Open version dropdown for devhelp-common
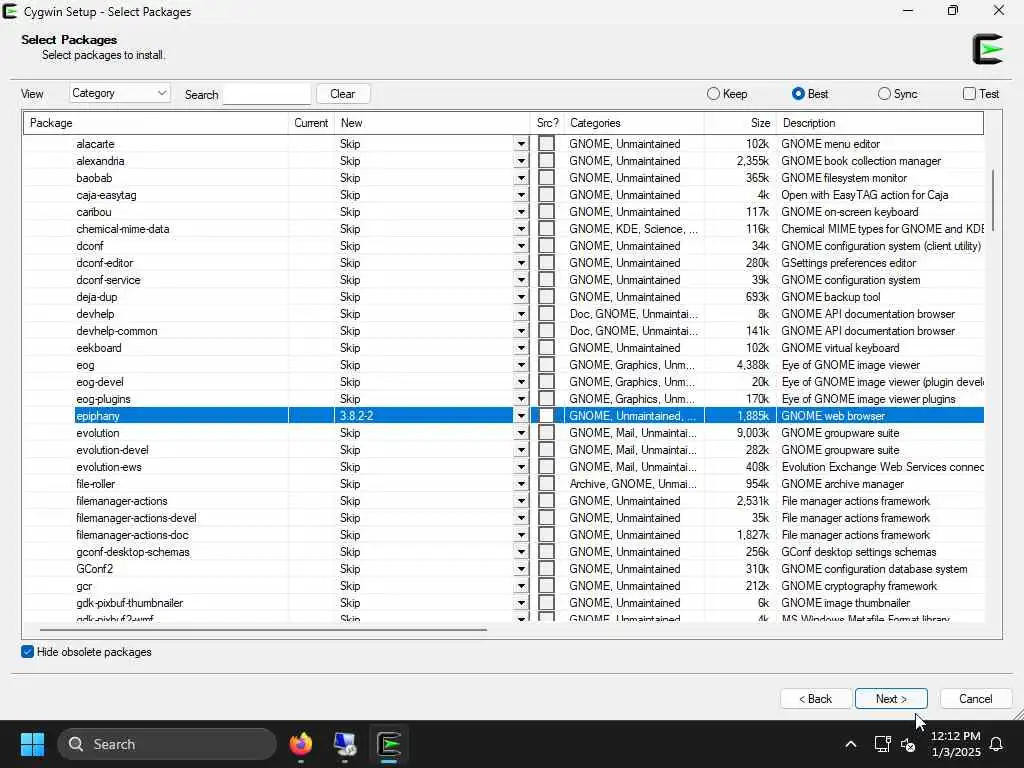 [521, 331]
